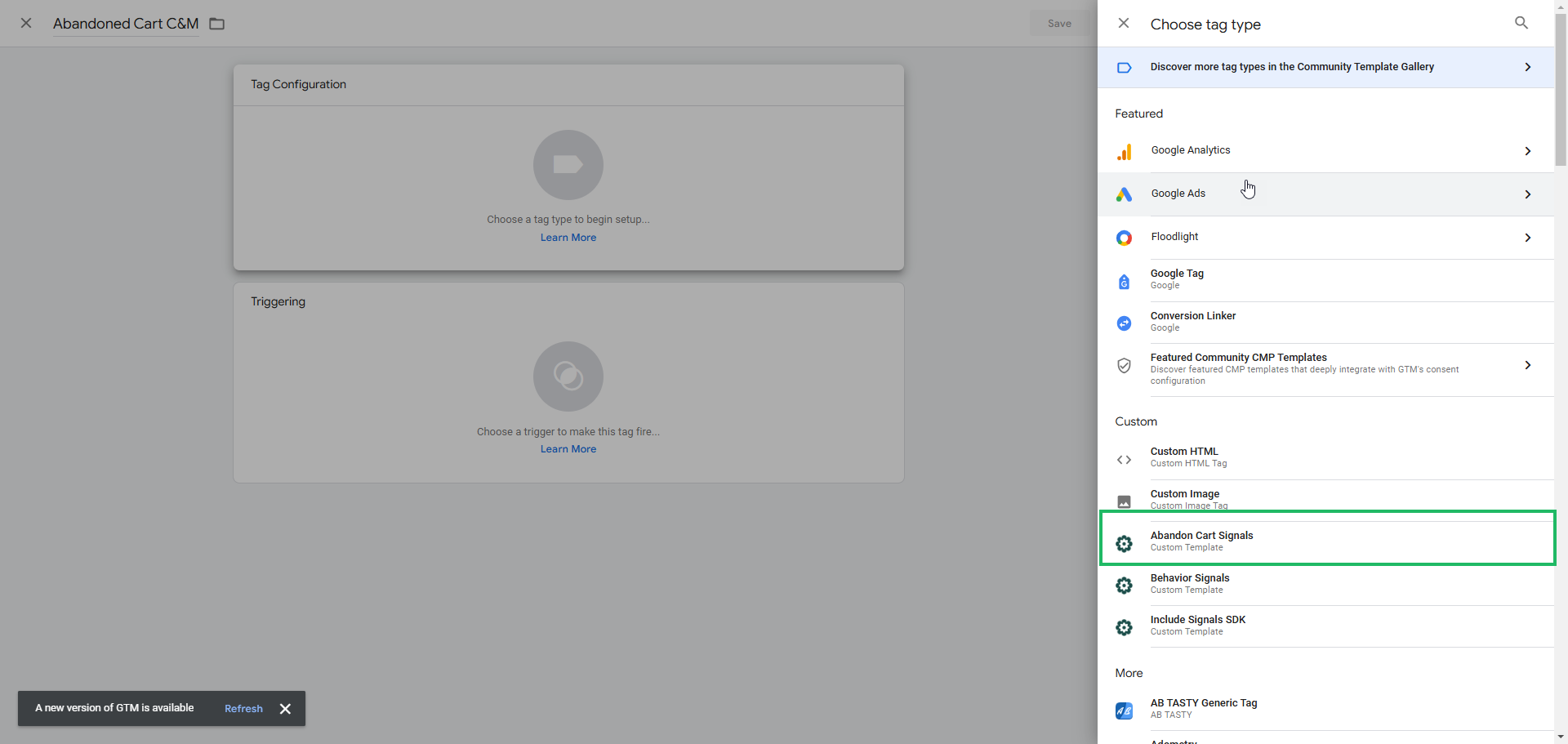Click the Google Analytics bar chart icon

pyautogui.click(x=1125, y=152)
